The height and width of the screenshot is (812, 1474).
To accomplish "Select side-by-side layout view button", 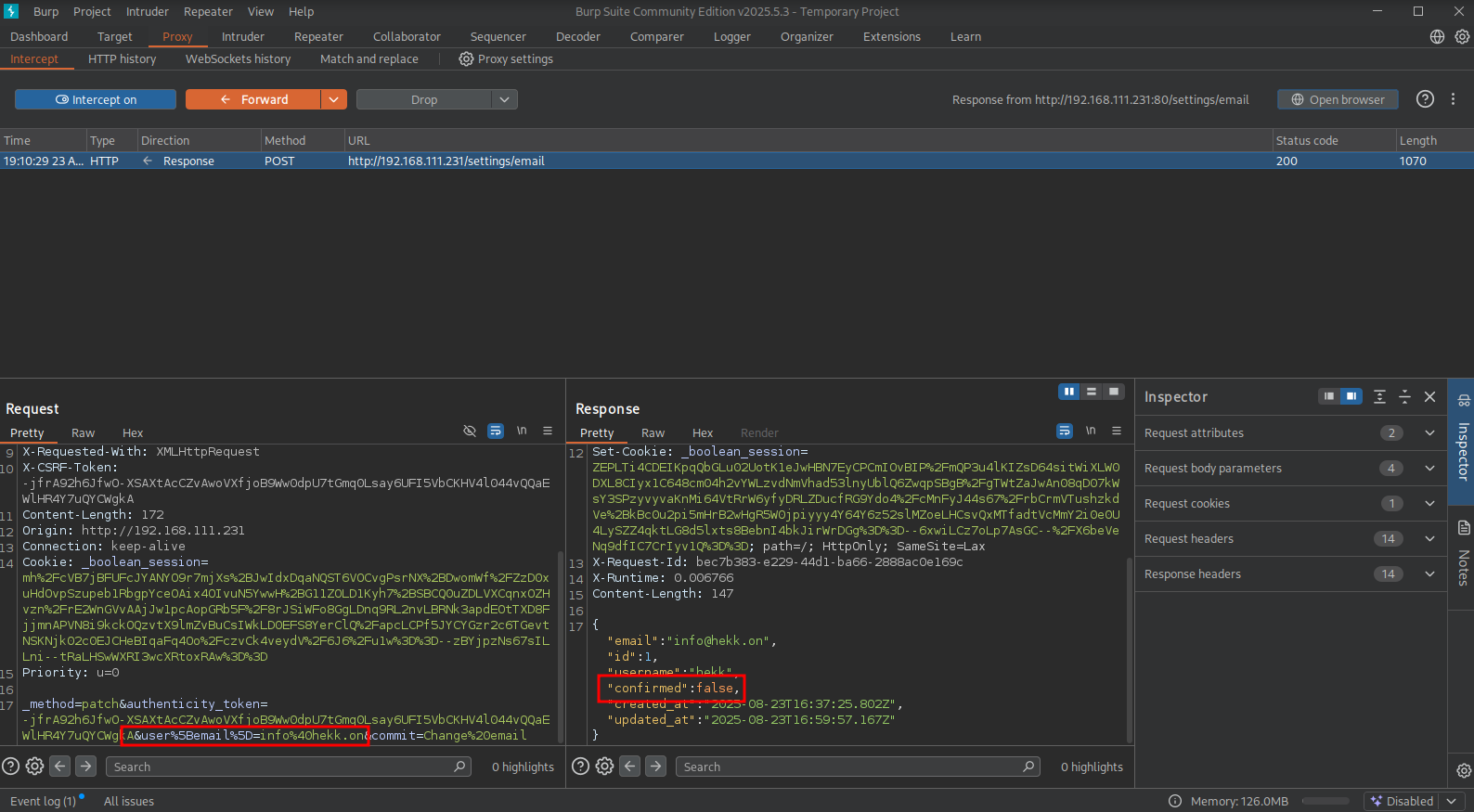I will (x=1069, y=392).
